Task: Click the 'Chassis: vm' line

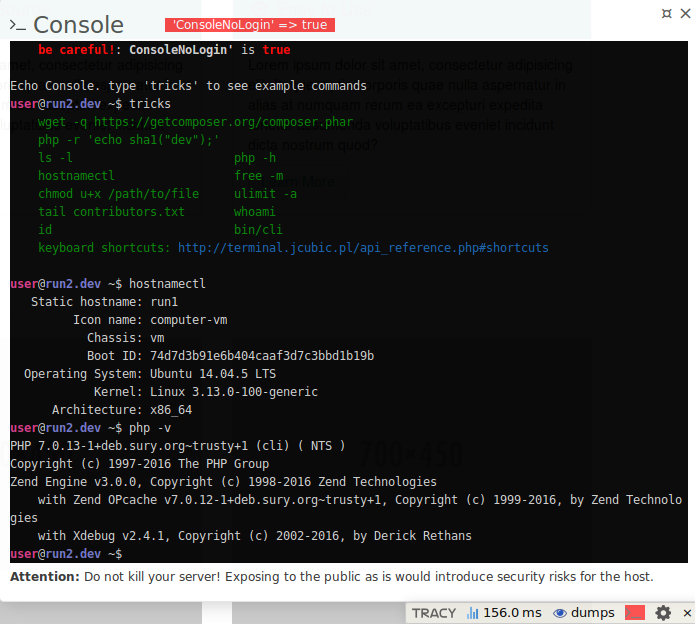Action: point(126,338)
